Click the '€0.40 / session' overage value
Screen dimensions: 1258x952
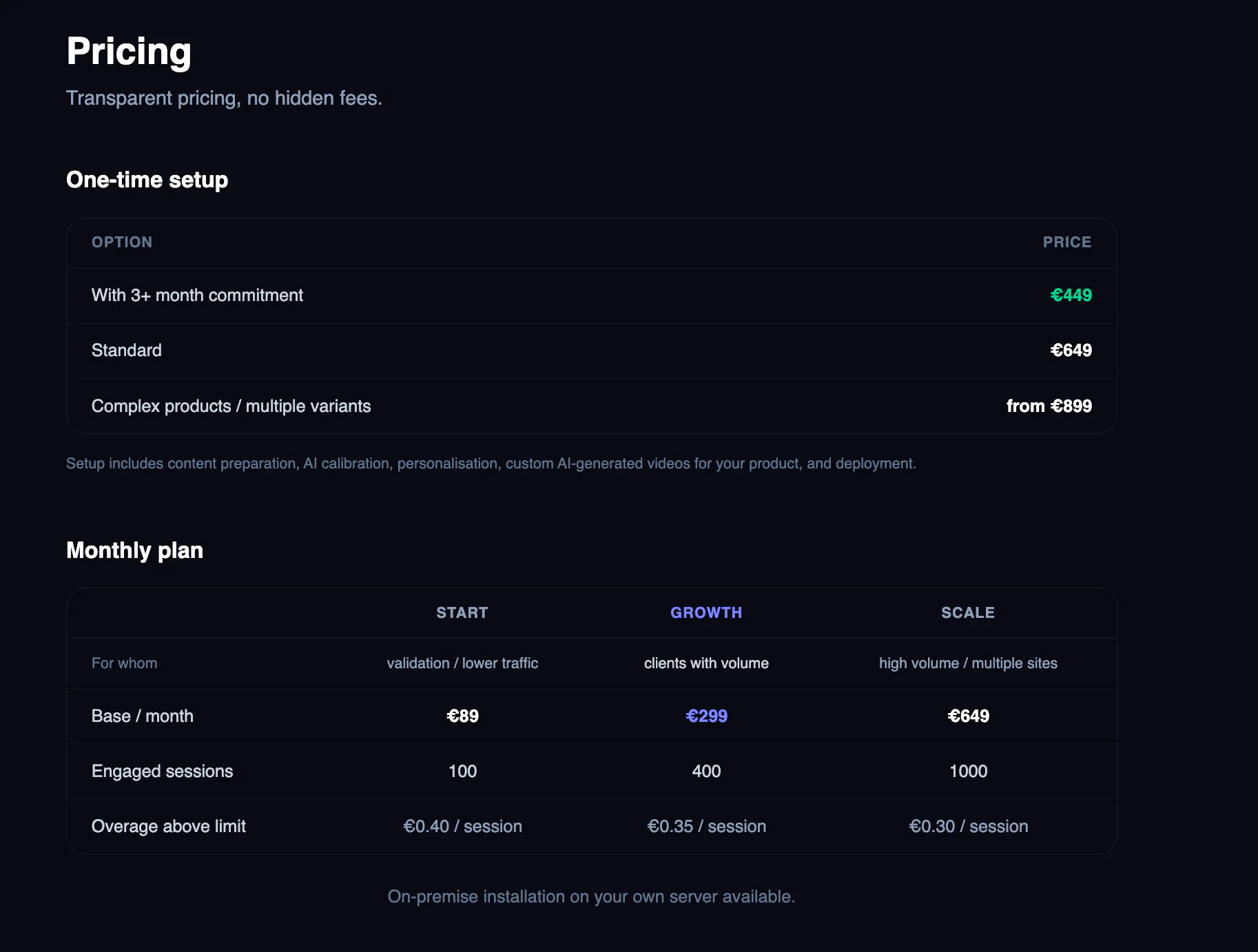462,827
